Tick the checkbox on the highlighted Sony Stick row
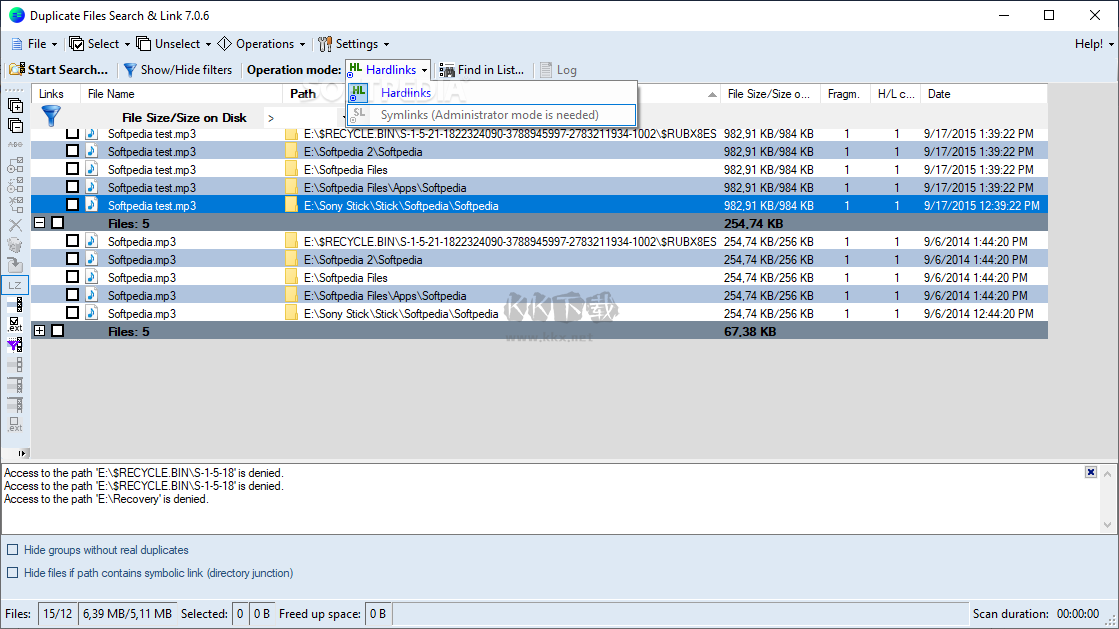Viewport: 1119px width, 629px height. 71,205
